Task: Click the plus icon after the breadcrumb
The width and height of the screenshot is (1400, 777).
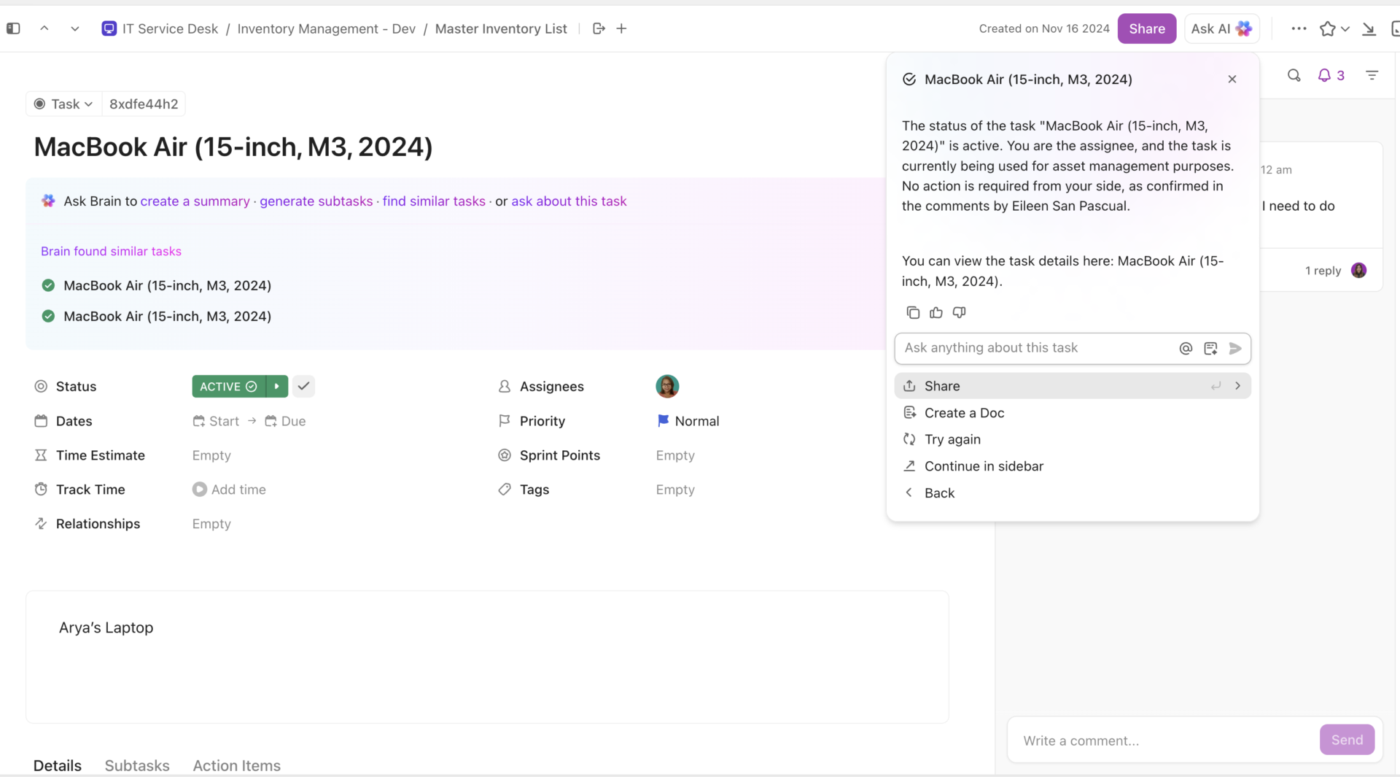Action: click(x=621, y=29)
